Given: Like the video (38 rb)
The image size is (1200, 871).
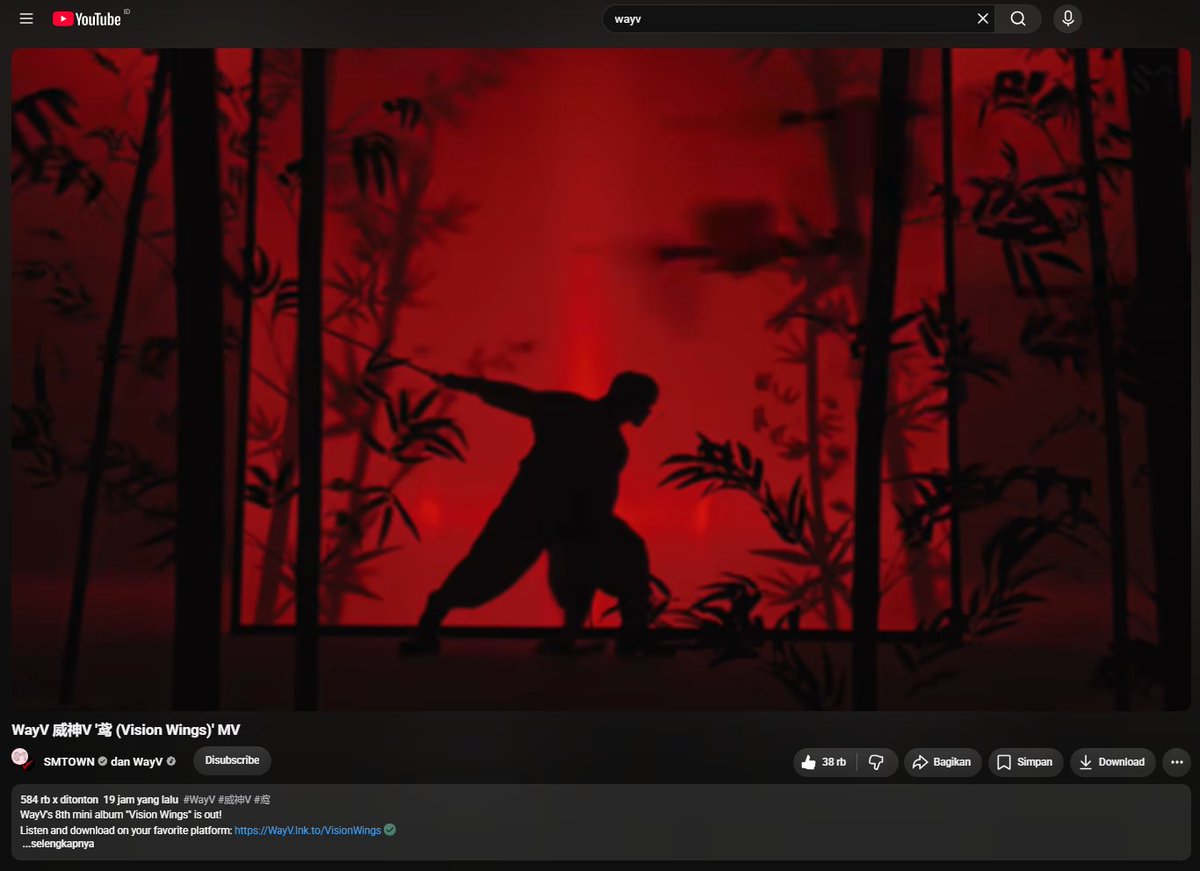Looking at the screenshot, I should [x=826, y=762].
